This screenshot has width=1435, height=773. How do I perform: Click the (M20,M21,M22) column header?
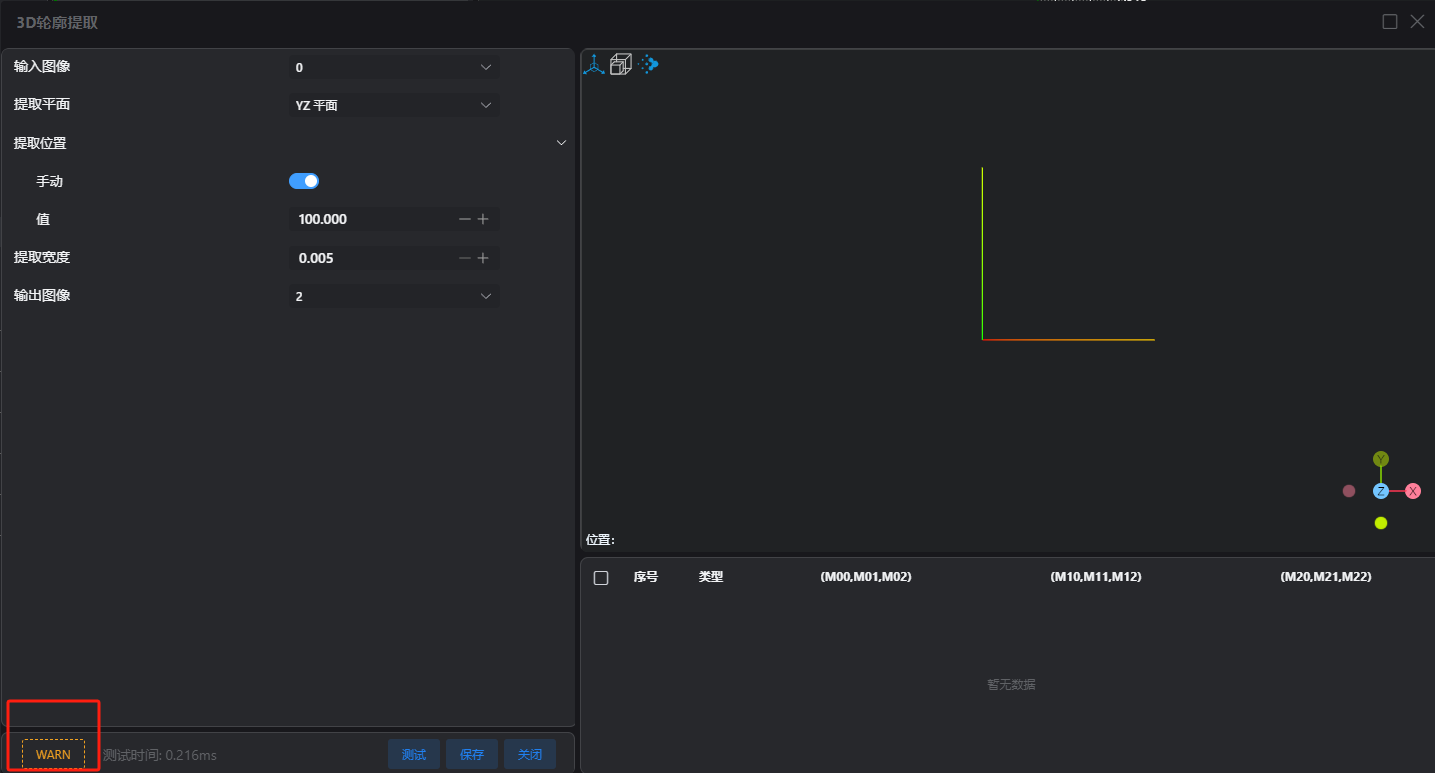point(1326,577)
